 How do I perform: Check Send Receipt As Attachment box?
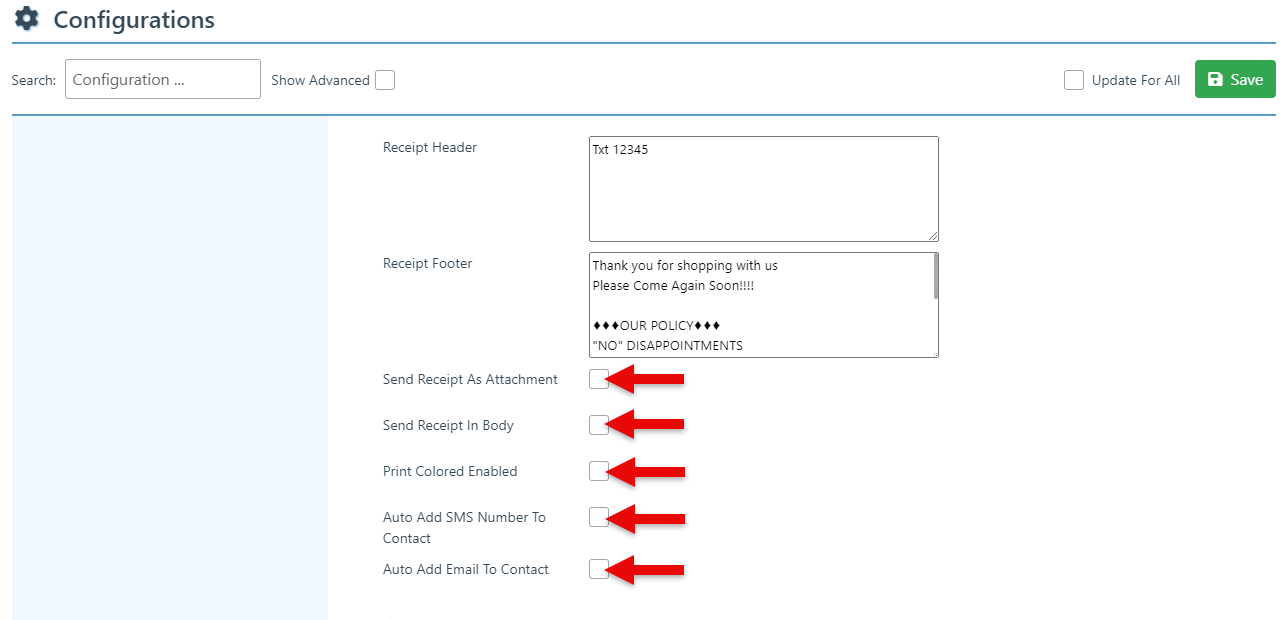click(598, 379)
